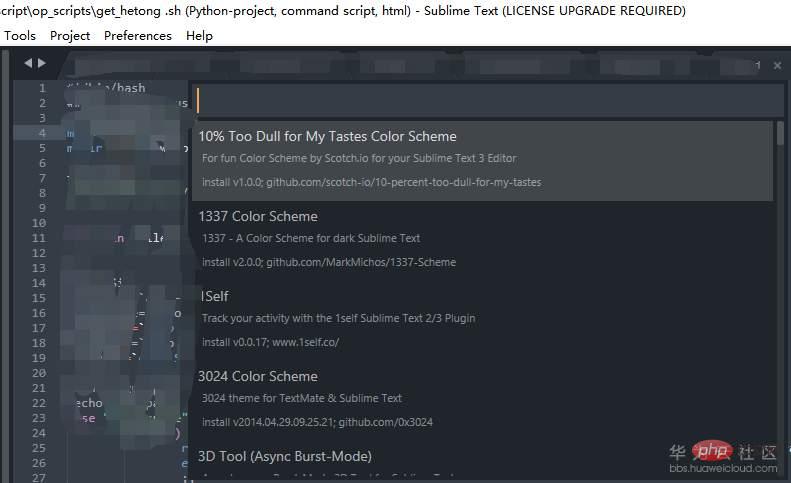Click the next tab right arrow
Image resolution: width=791 pixels, height=483 pixels.
pos(41,63)
